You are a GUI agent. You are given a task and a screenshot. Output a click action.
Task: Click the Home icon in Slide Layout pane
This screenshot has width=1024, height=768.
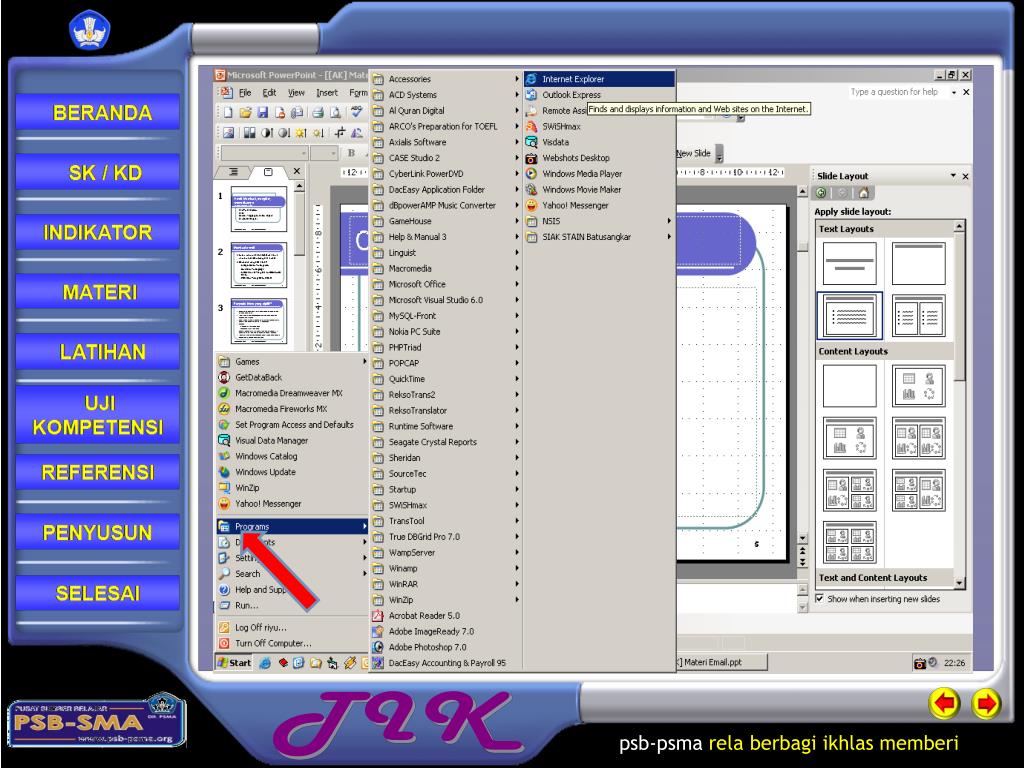(x=863, y=193)
